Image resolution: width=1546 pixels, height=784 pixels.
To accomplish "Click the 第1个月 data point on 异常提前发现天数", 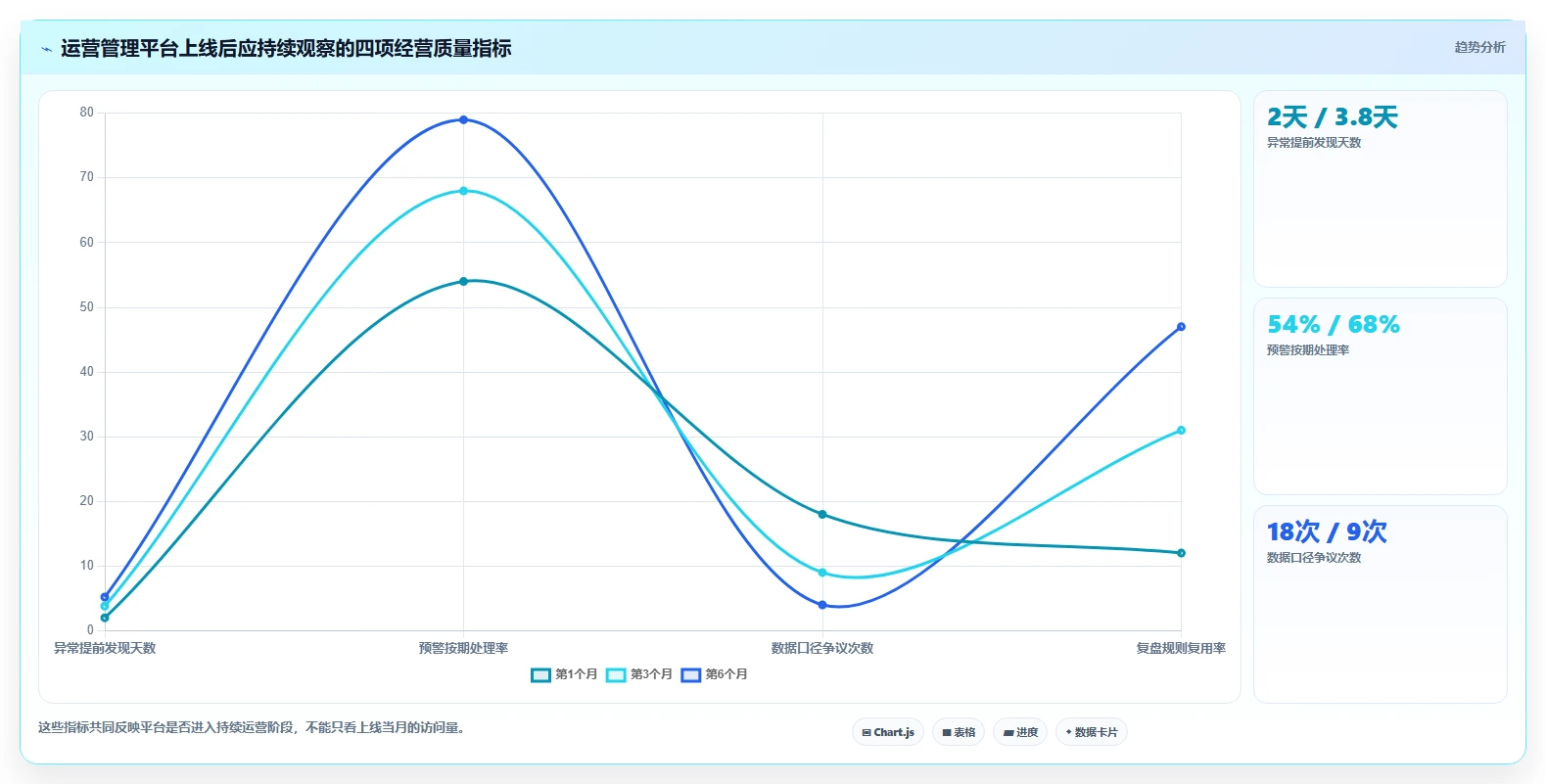I will 105,618.
